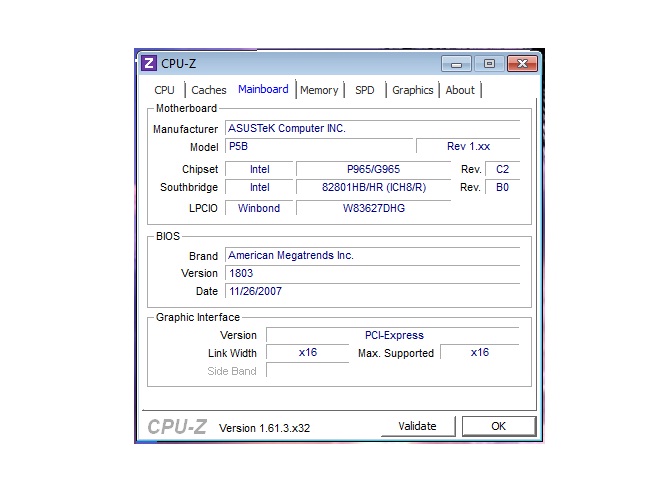Click the Version 1.61.3.x32 text

point(264,428)
